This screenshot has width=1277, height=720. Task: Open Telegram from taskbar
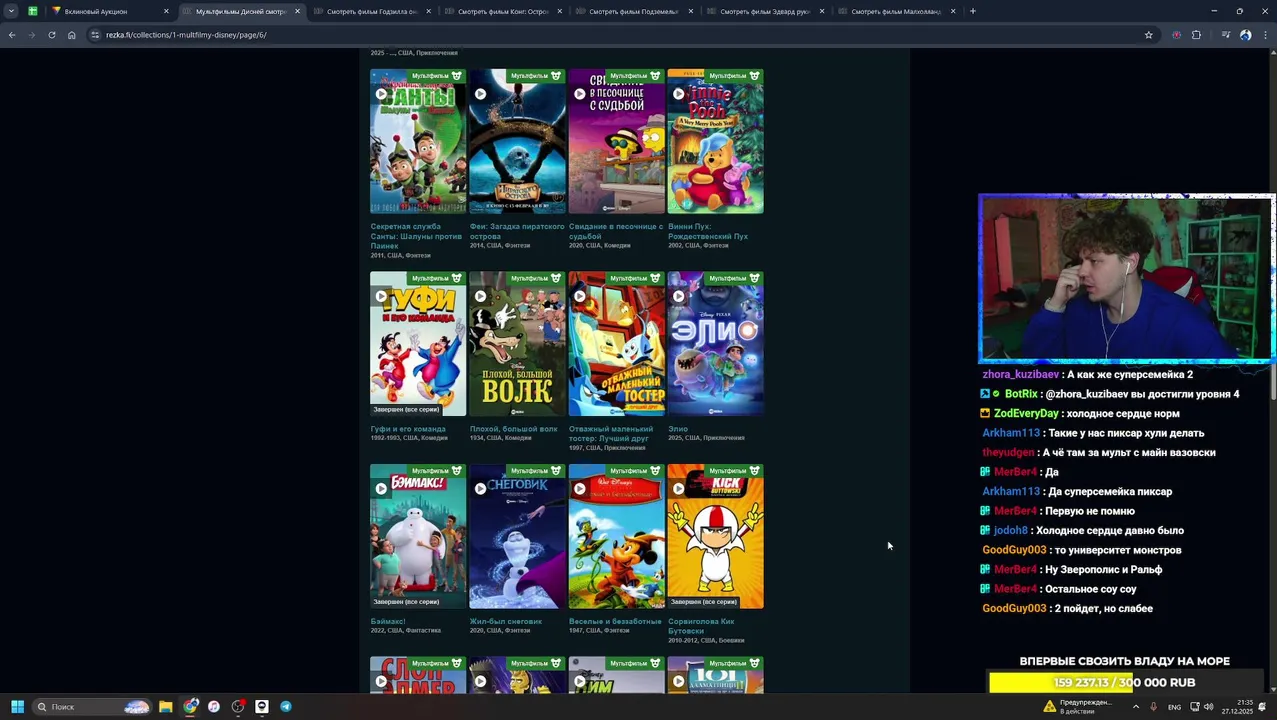286,706
